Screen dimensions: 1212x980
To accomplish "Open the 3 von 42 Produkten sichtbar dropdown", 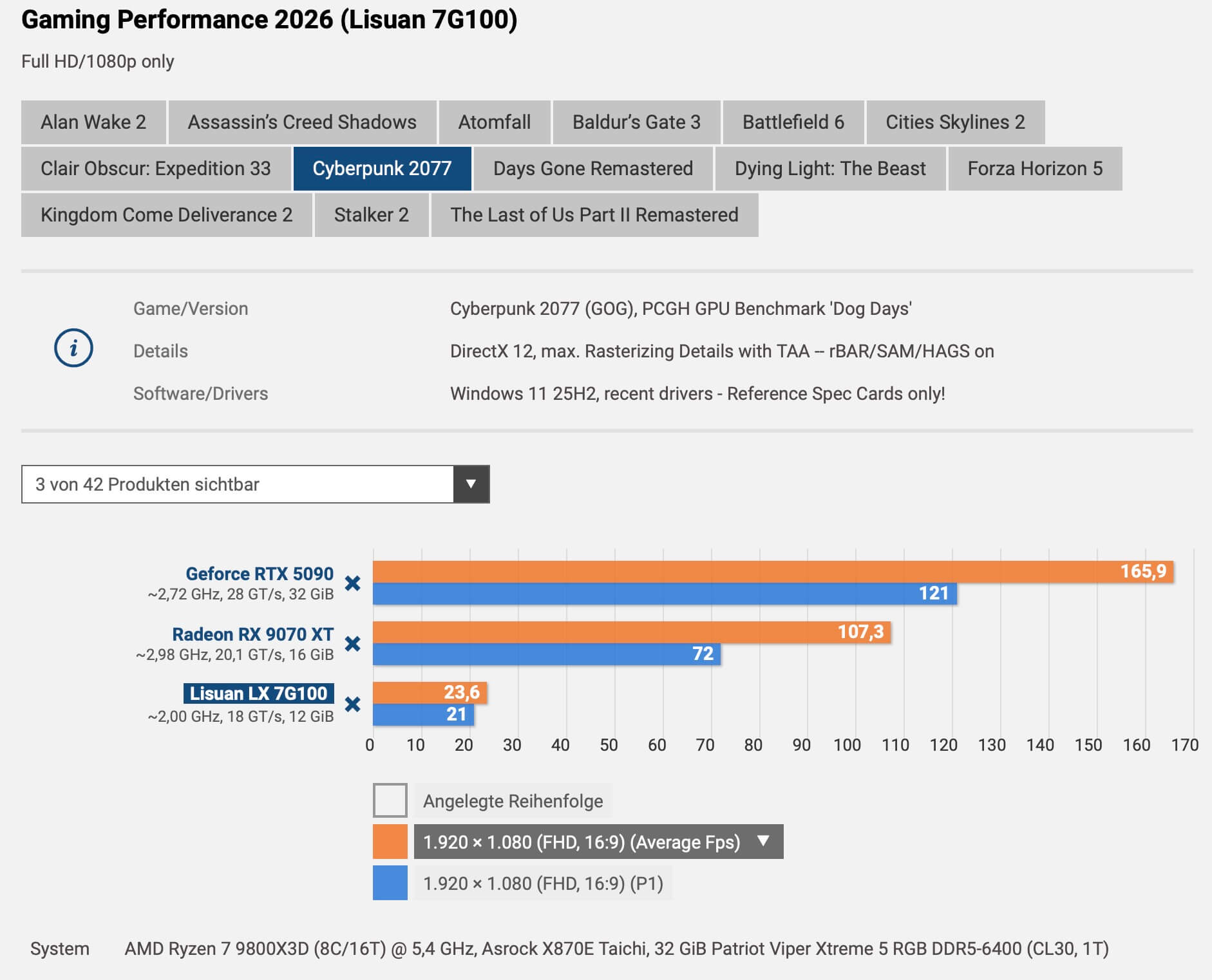I will point(256,484).
